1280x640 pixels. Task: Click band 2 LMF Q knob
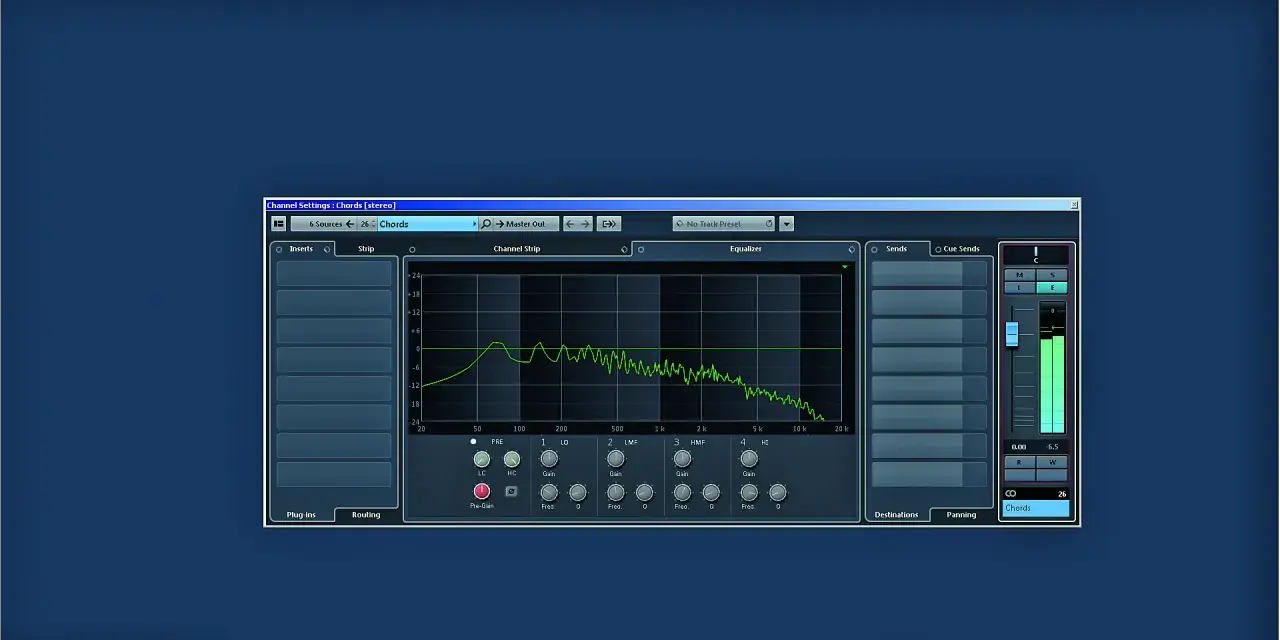645,492
